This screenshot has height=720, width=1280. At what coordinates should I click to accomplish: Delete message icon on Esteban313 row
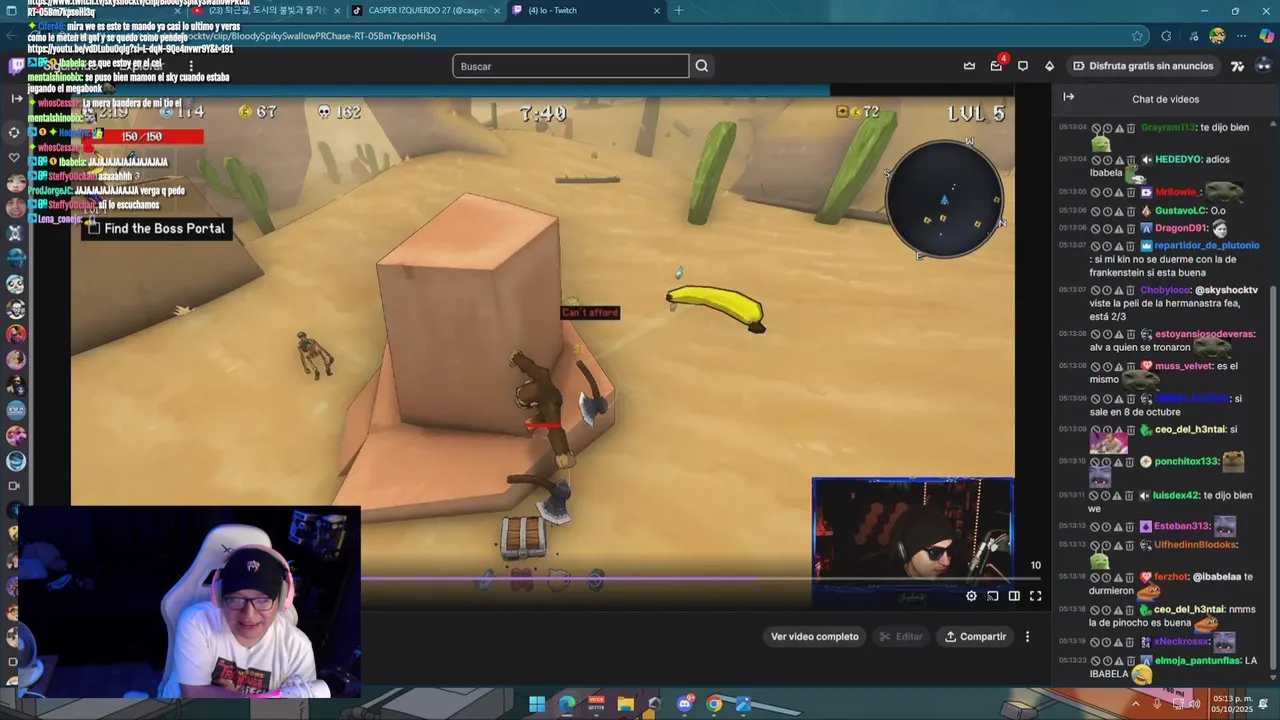1131,526
